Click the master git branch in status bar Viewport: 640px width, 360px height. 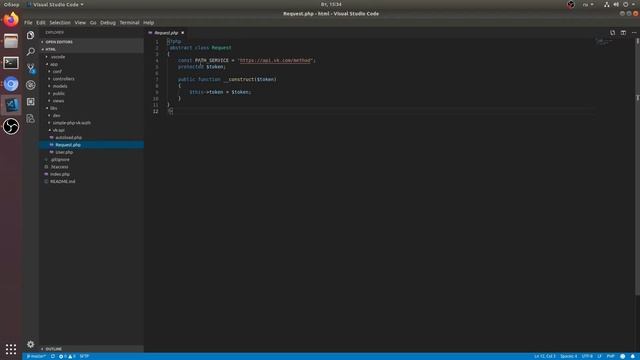tap(36, 356)
